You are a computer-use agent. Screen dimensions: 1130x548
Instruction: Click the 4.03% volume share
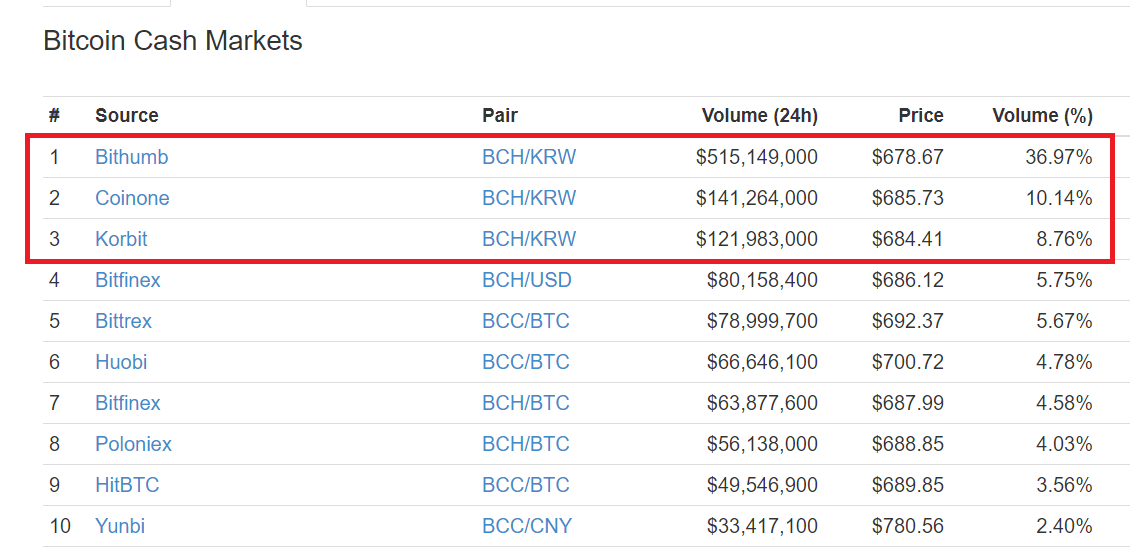(x=1064, y=444)
